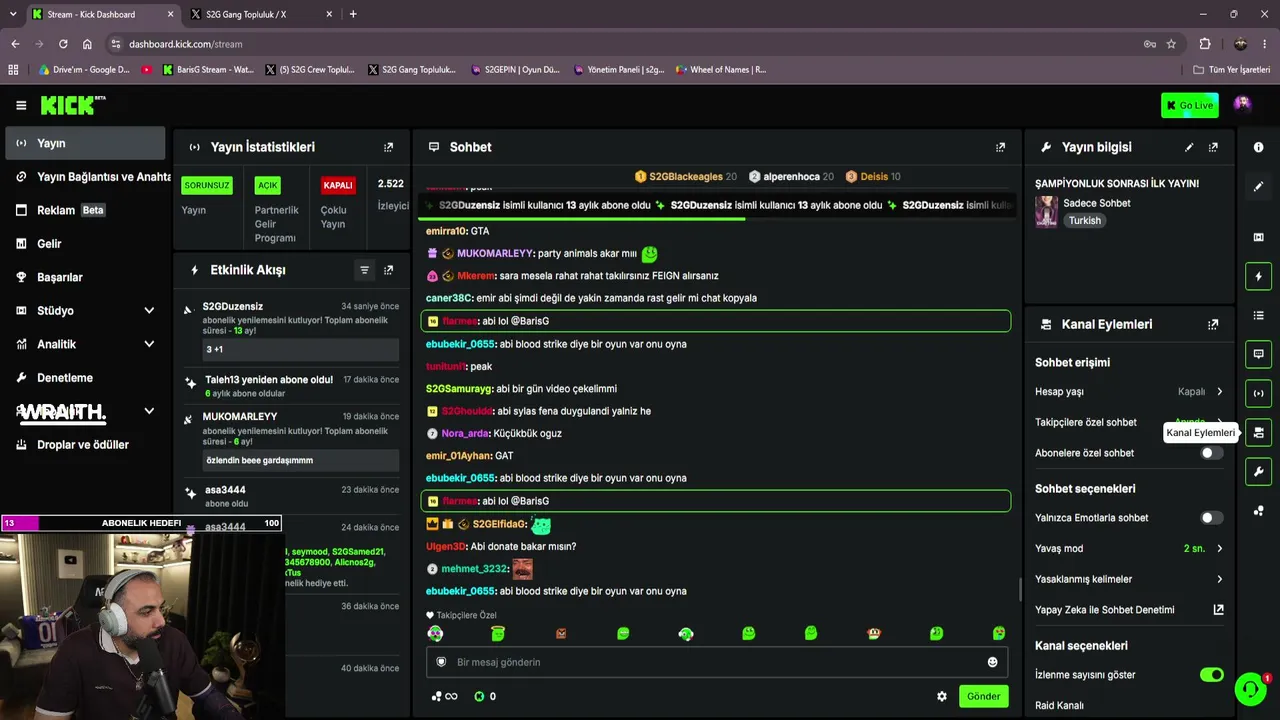Click the Raid Kanalı option
This screenshot has width=1280, height=720.
coord(1059,706)
